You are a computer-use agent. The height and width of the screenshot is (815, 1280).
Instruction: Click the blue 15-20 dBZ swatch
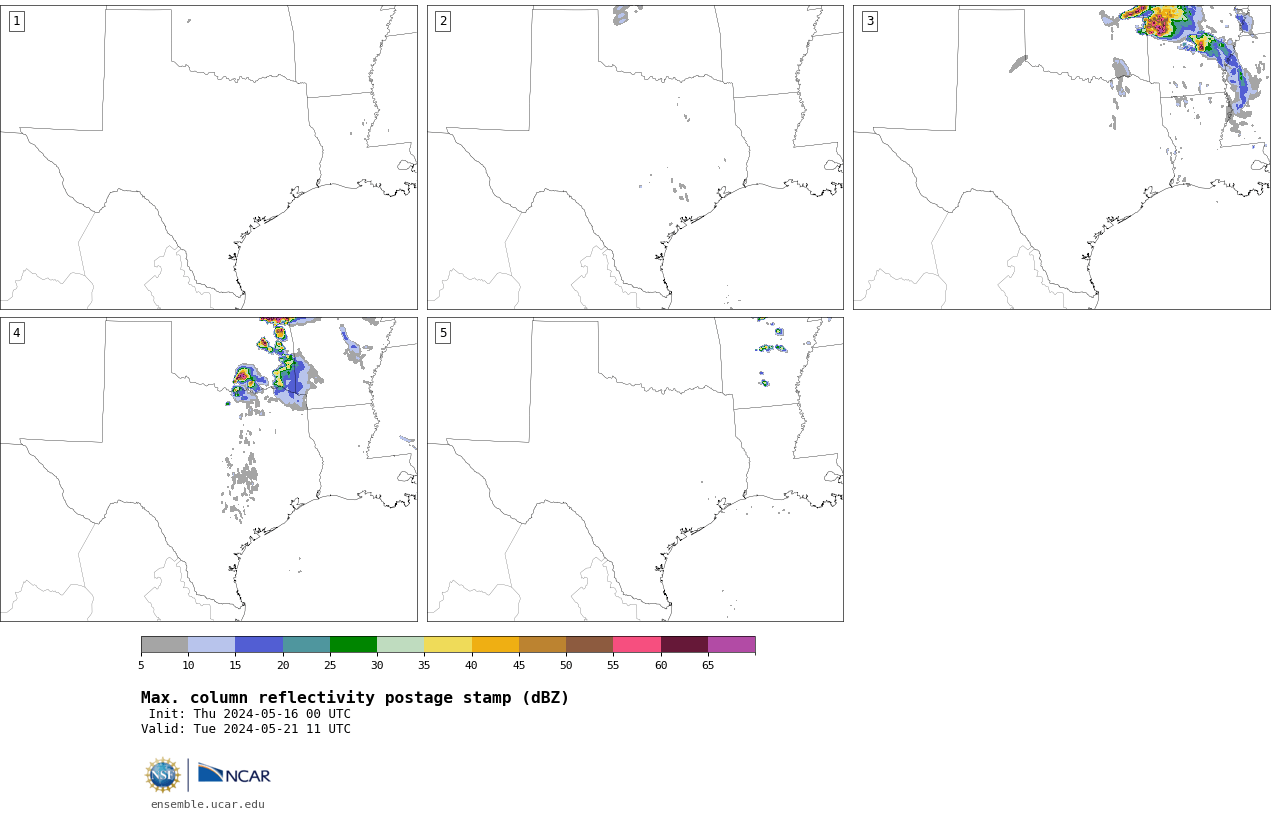click(x=259, y=644)
